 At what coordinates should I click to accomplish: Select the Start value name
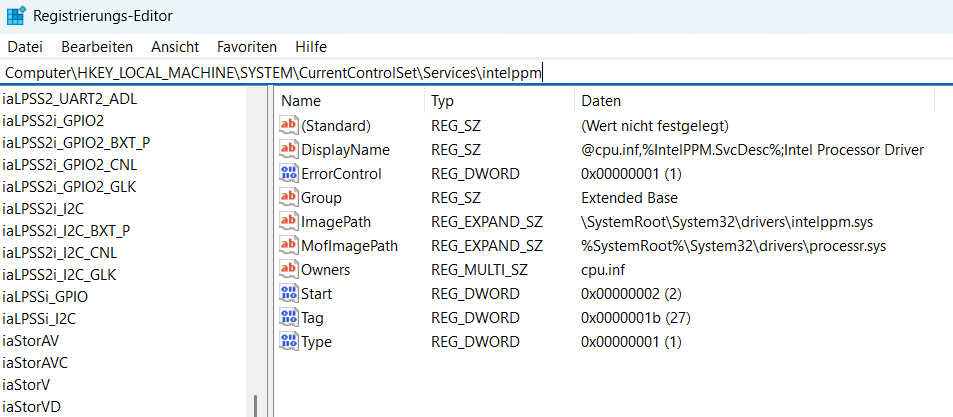317,294
